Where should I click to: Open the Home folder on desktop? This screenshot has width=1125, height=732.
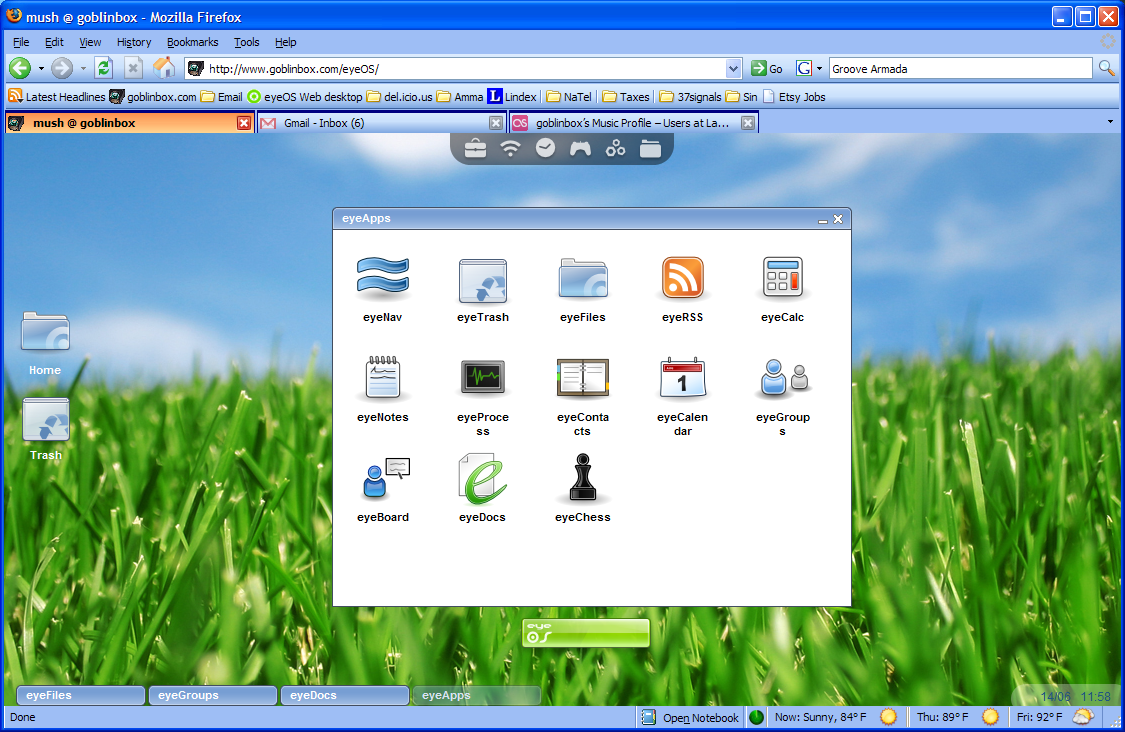45,334
